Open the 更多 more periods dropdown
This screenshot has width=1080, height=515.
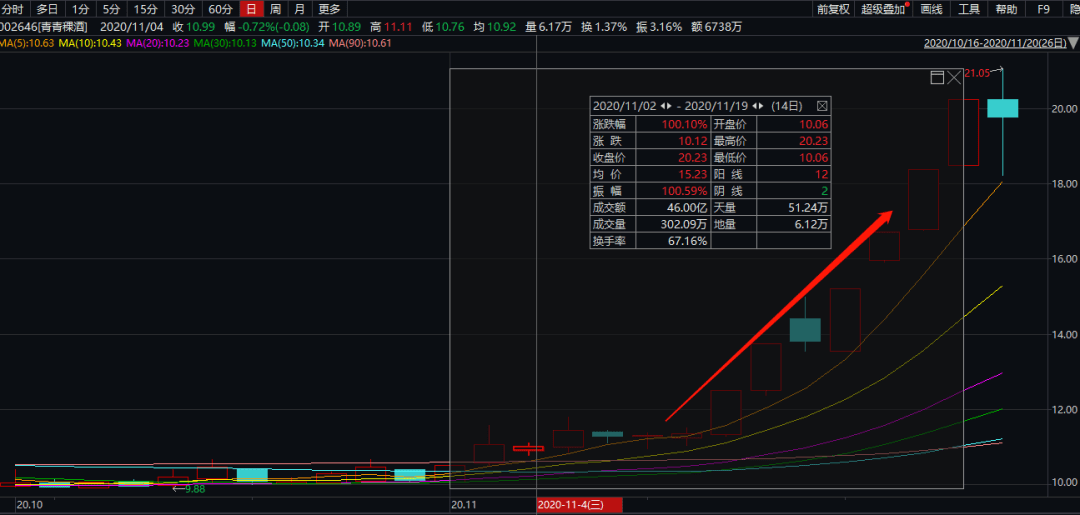point(329,9)
